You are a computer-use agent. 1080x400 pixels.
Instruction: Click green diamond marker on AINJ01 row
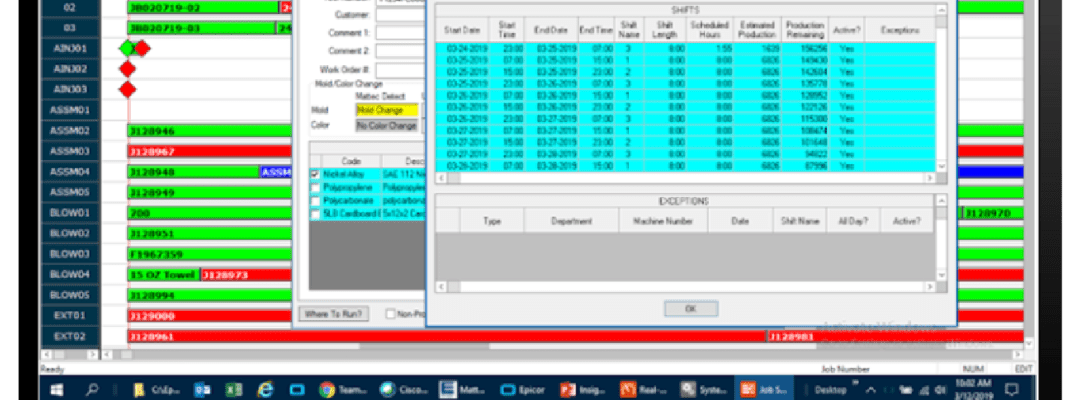coord(126,48)
